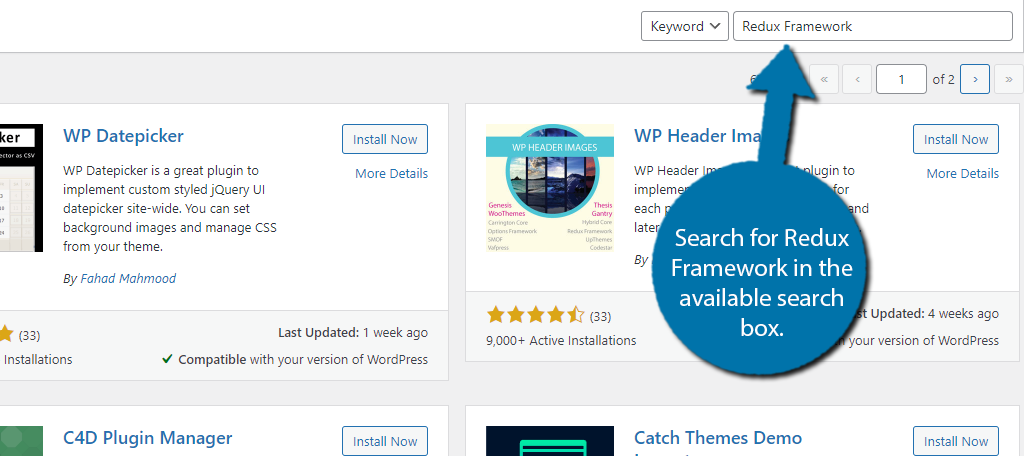Click 'Compatible with your version of WordPress' text
This screenshot has height=456, width=1024.
[303, 359]
